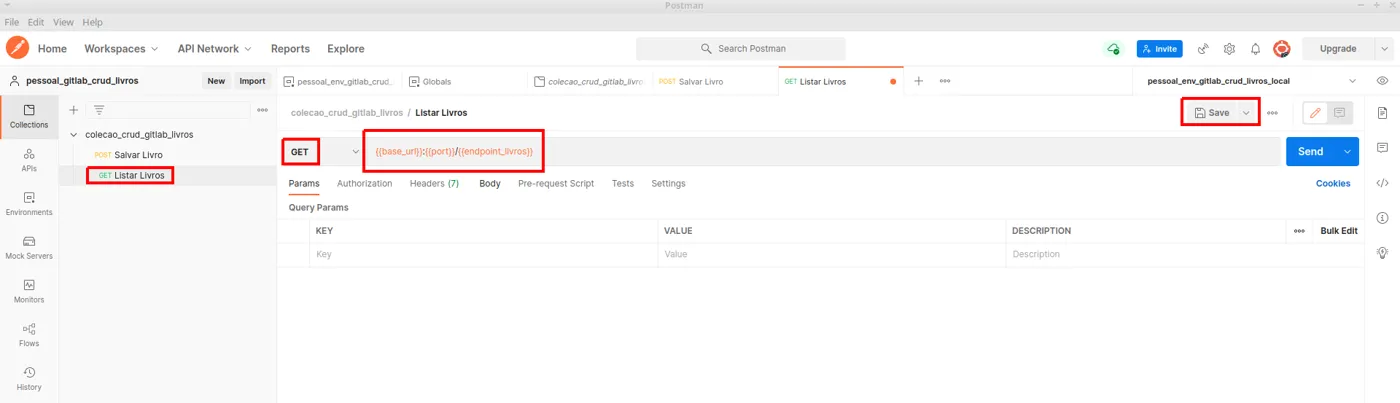The image size is (1400, 403).
Task: Open the History sidebar panel
Action: (x=29, y=378)
